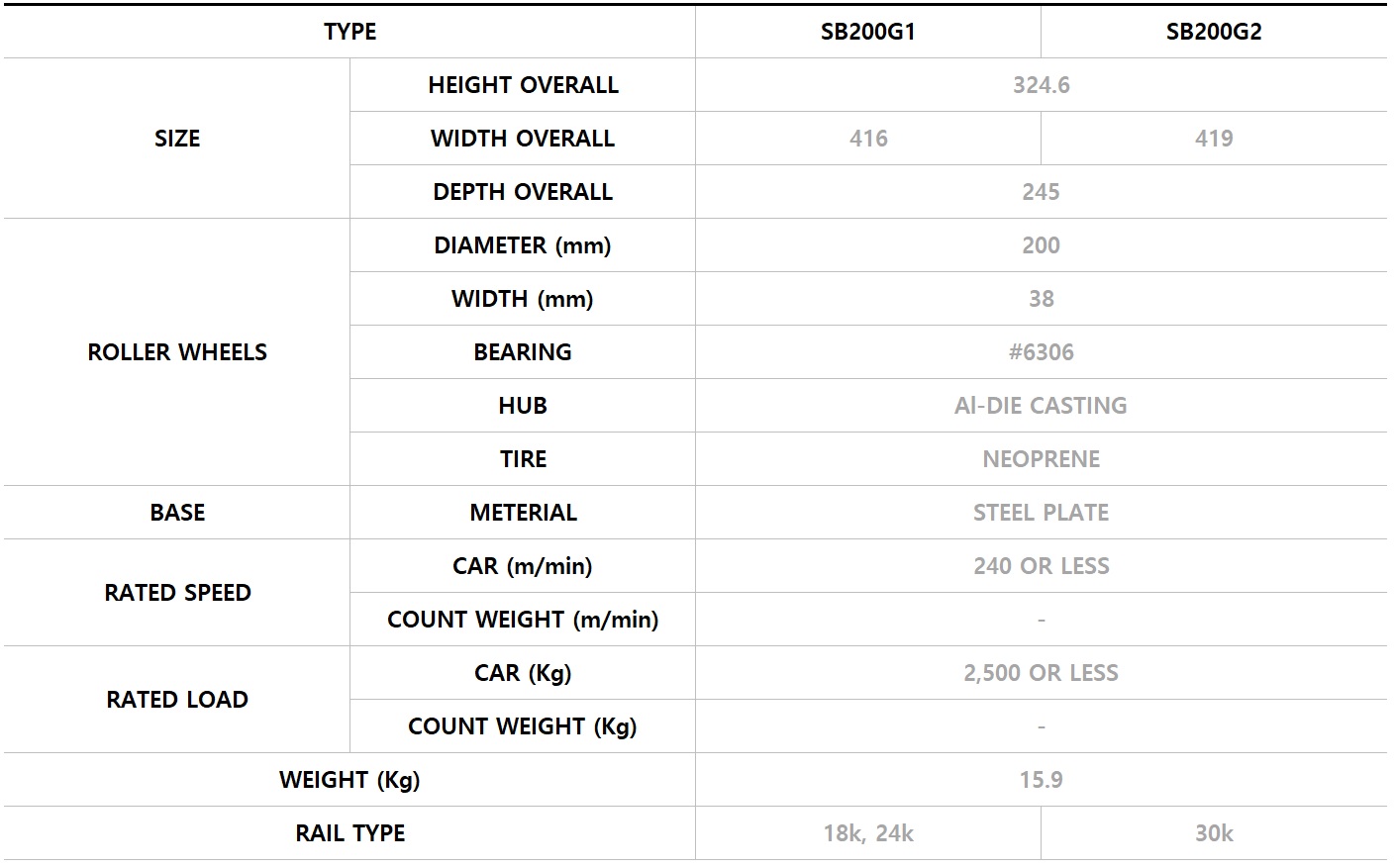Screen dimensions: 1394x868
Task: Click the SB200G1 column header
Action: 868,32
